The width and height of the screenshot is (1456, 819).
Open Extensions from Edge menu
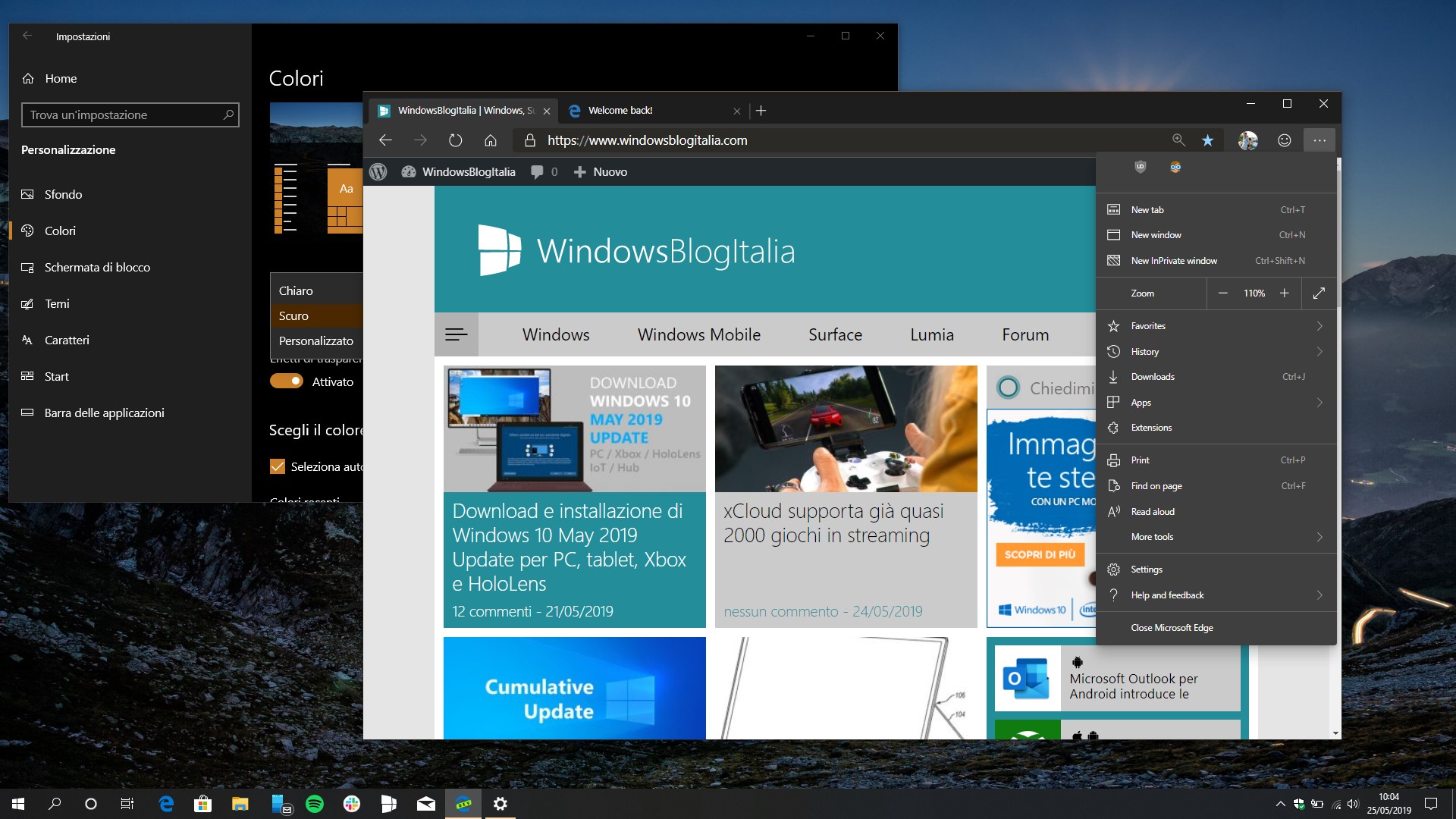point(1216,428)
